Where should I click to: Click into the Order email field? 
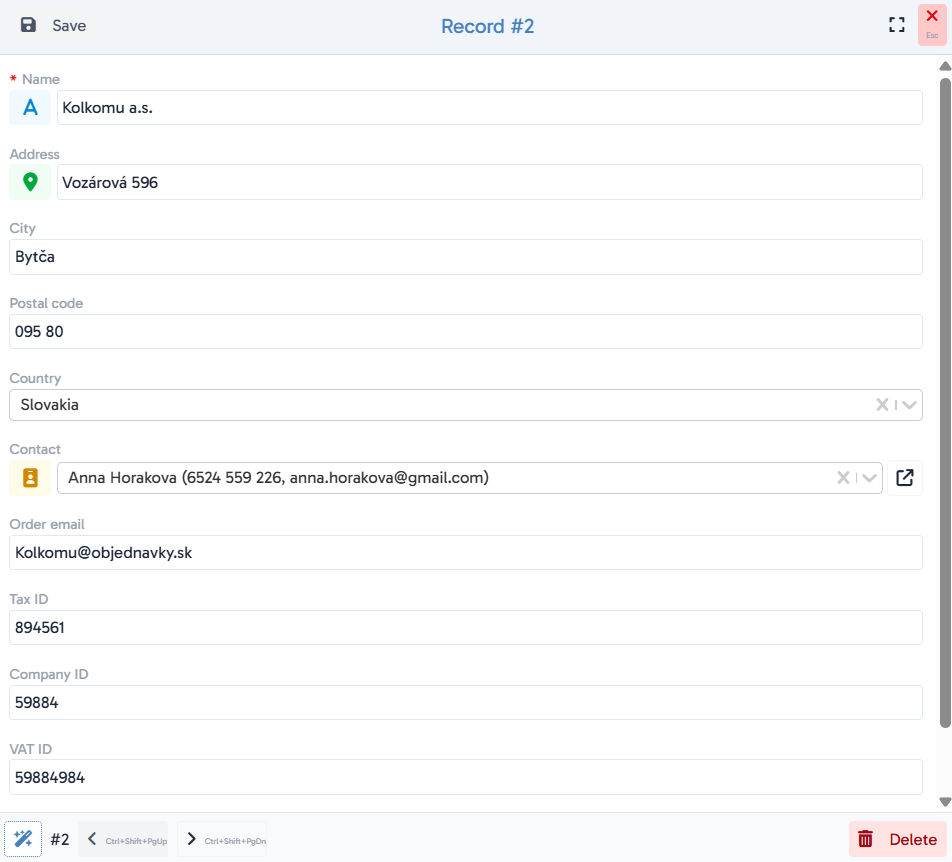point(466,552)
